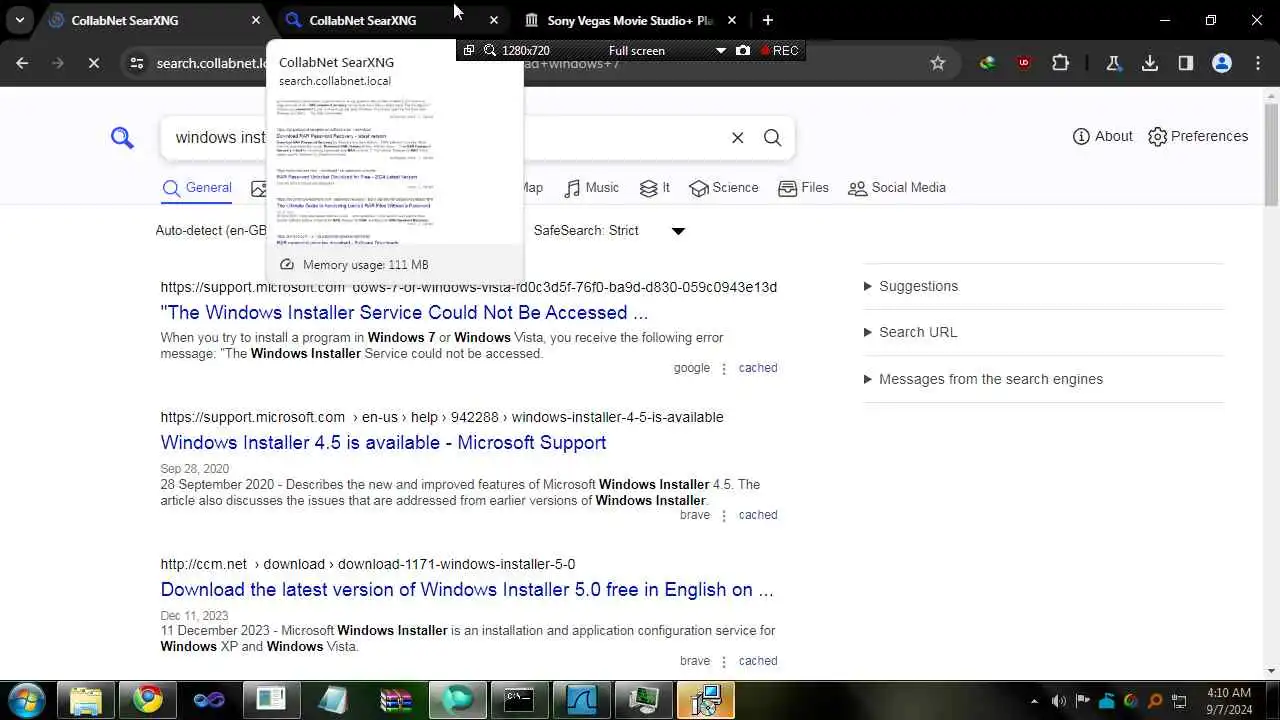Open the Downloads panel
Viewport: 1280px width, 720px height.
click(1150, 63)
